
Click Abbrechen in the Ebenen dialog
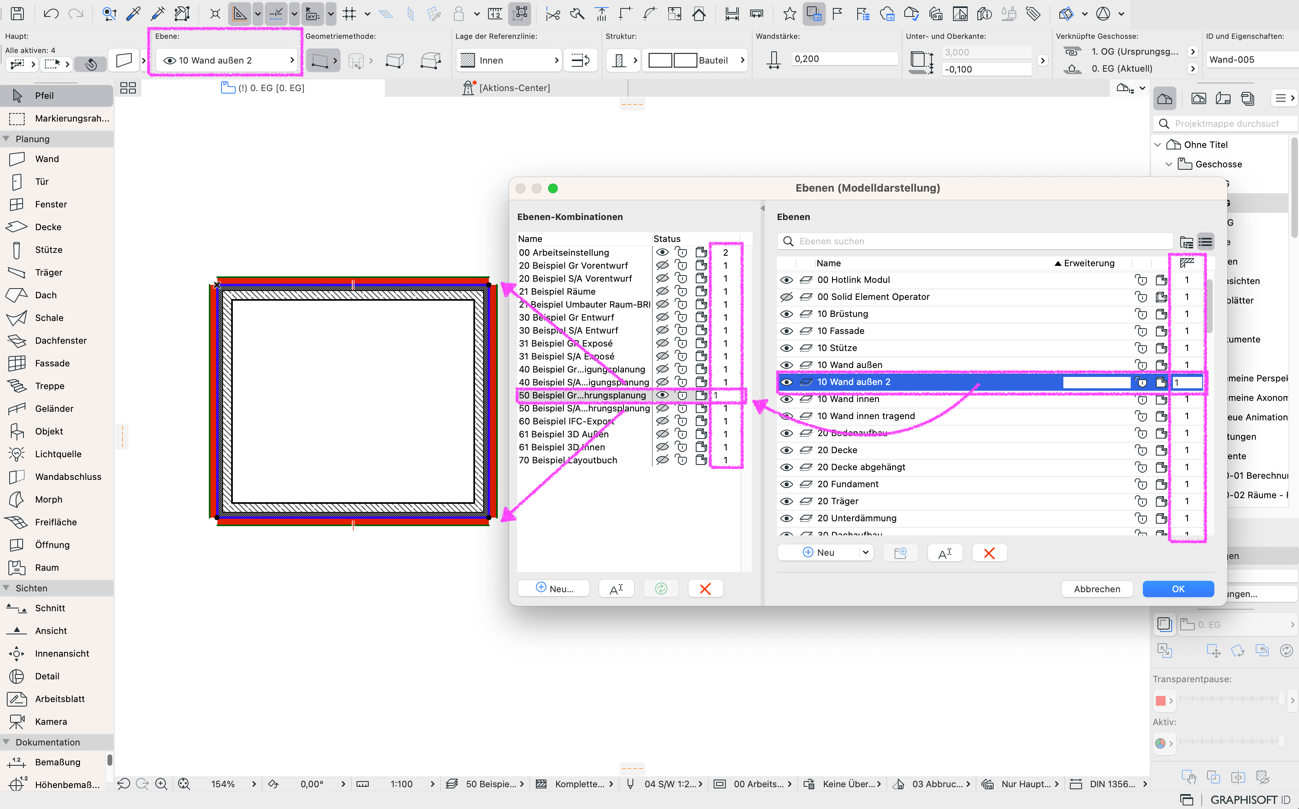tap(1097, 589)
